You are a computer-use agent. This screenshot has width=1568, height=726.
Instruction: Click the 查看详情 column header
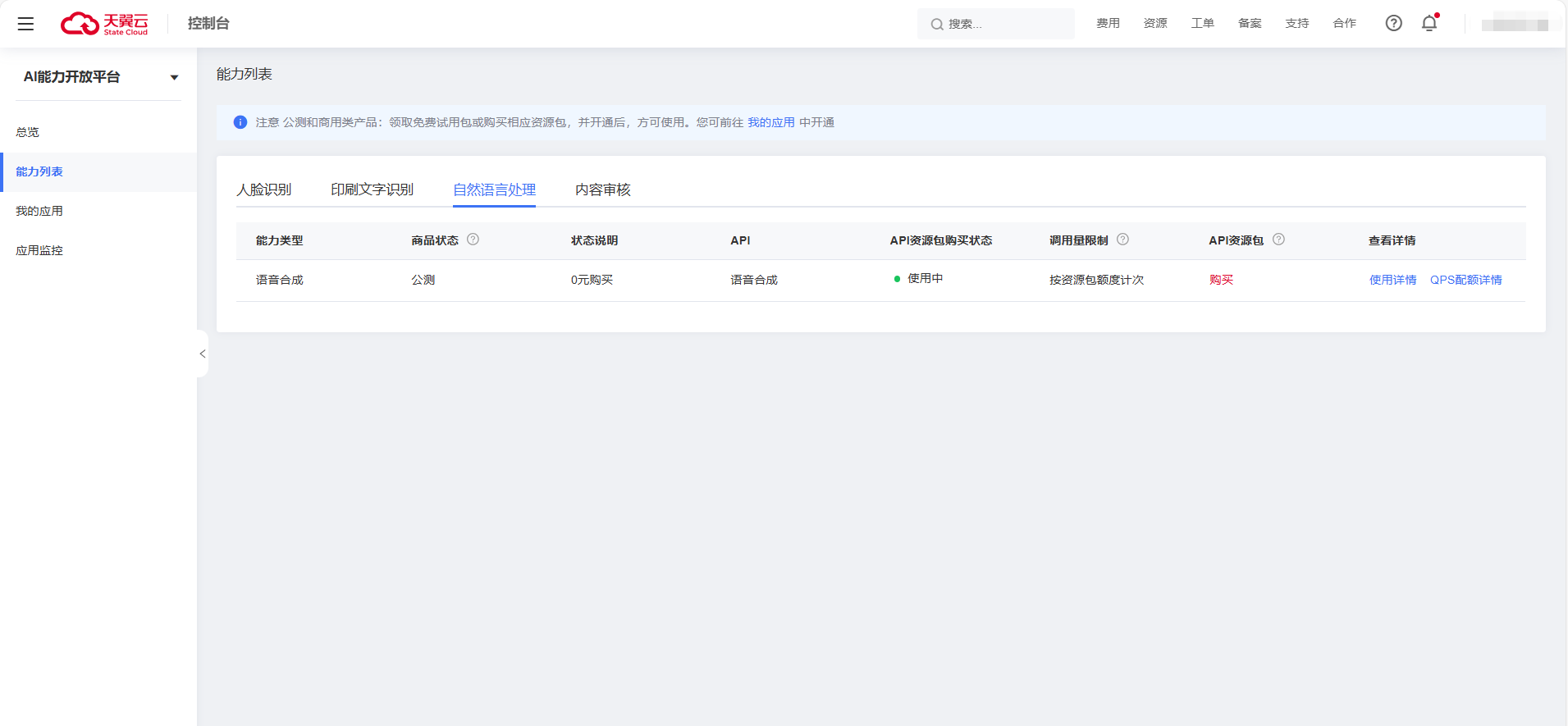coord(1392,240)
